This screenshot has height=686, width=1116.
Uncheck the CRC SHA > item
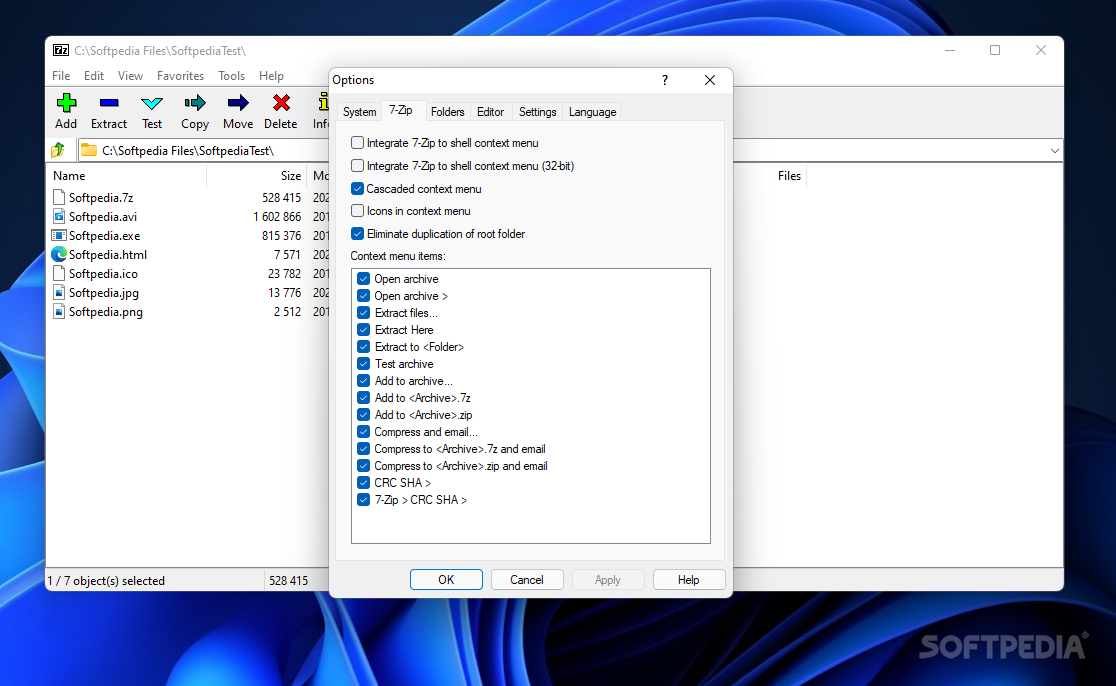coord(364,482)
